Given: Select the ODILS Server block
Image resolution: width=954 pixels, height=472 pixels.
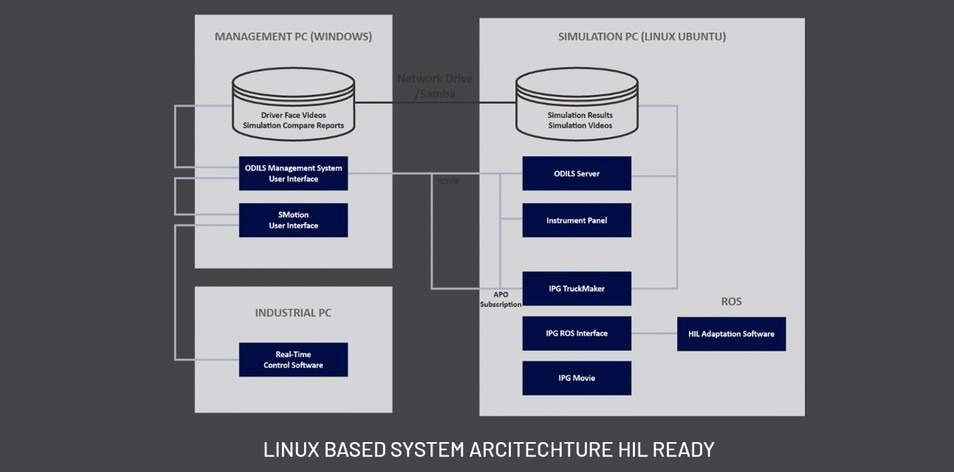Looking at the screenshot, I should click(576, 174).
